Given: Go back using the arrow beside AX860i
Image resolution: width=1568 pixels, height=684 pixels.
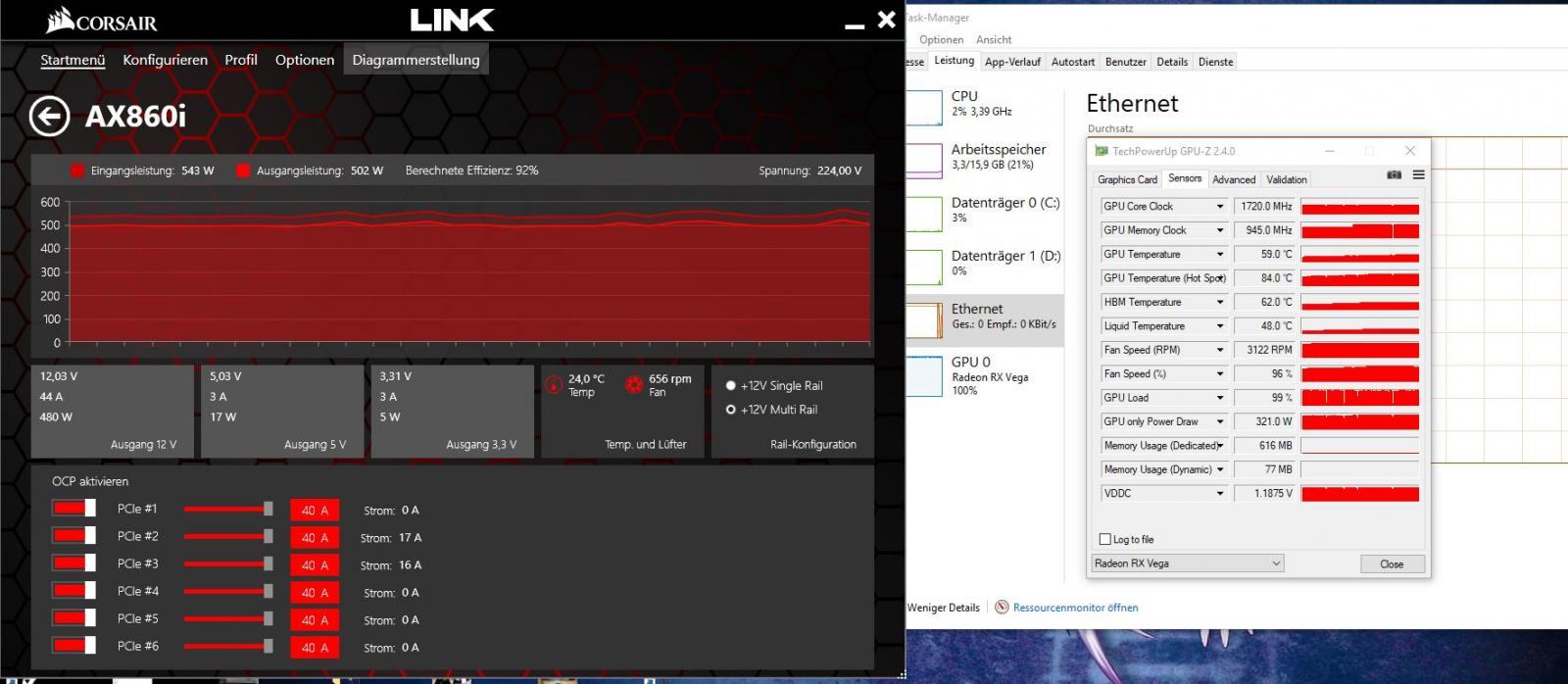Looking at the screenshot, I should coord(49,116).
